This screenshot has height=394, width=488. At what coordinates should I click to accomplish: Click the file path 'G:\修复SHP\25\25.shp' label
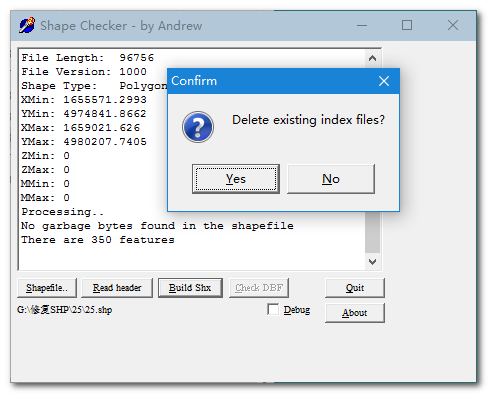[64, 310]
